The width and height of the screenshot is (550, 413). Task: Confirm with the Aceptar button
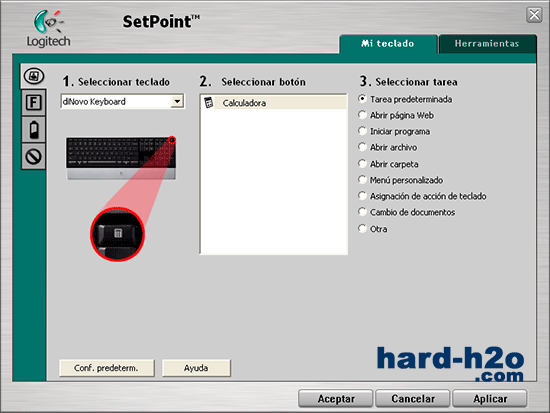(336, 399)
